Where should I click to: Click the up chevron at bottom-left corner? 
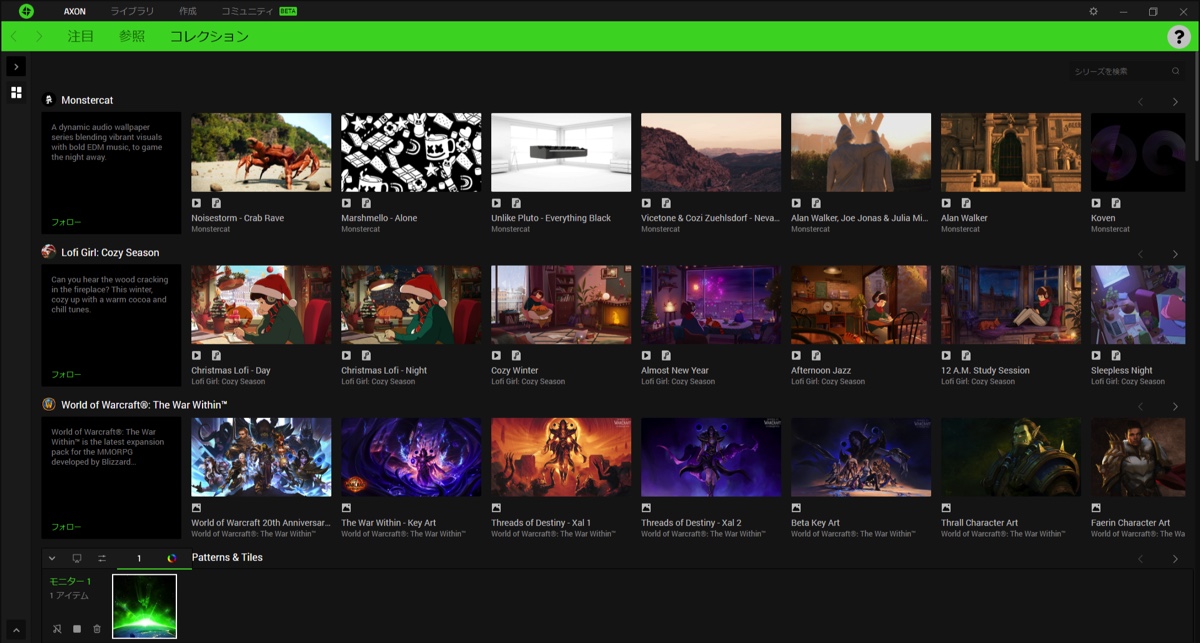point(16,629)
